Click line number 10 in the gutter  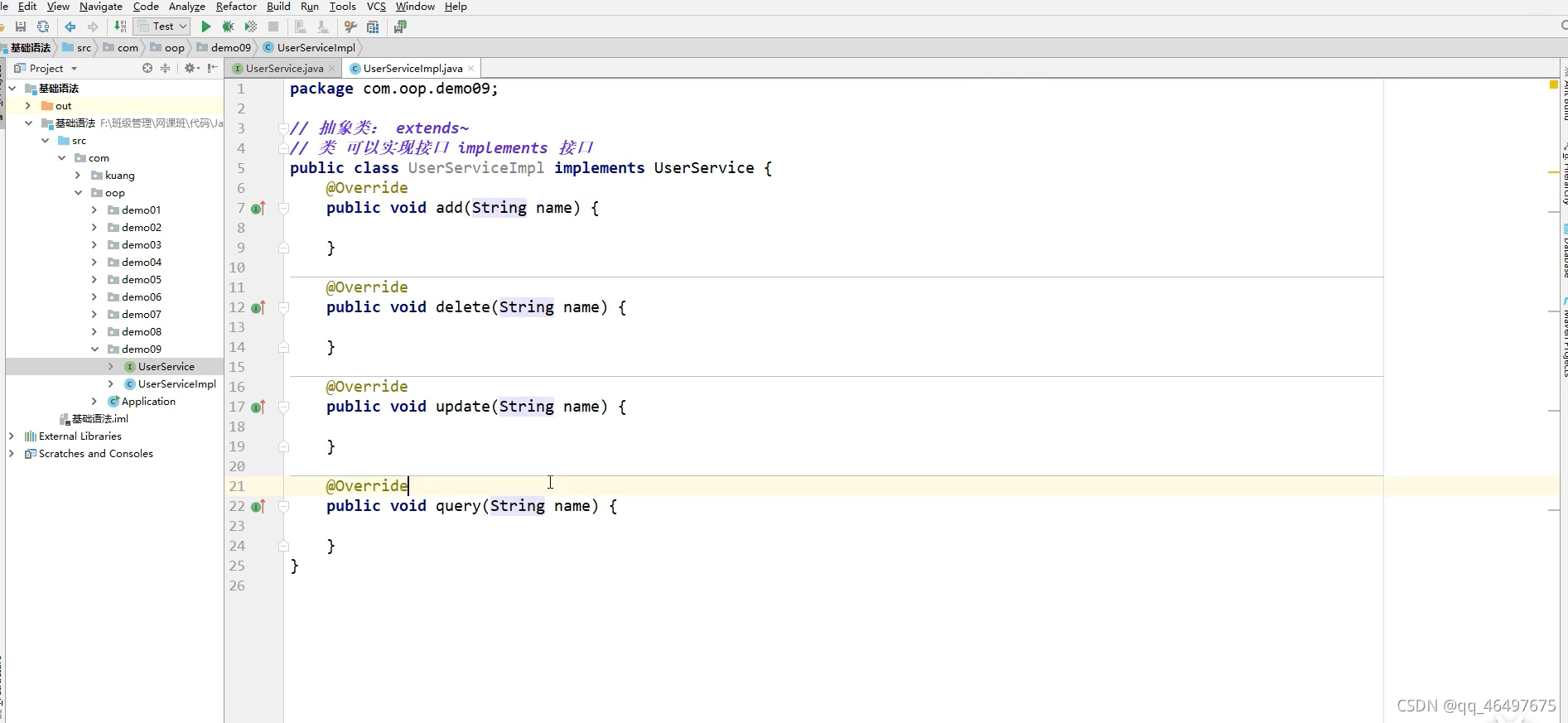237,268
